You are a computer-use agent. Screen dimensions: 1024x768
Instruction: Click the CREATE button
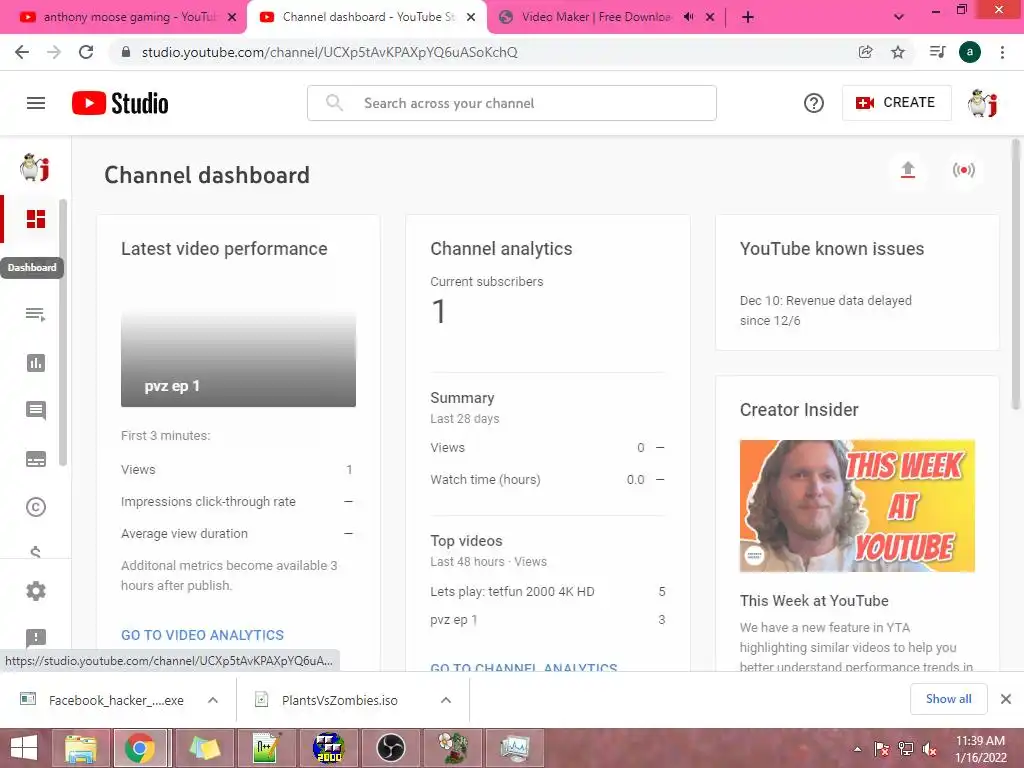click(x=896, y=103)
